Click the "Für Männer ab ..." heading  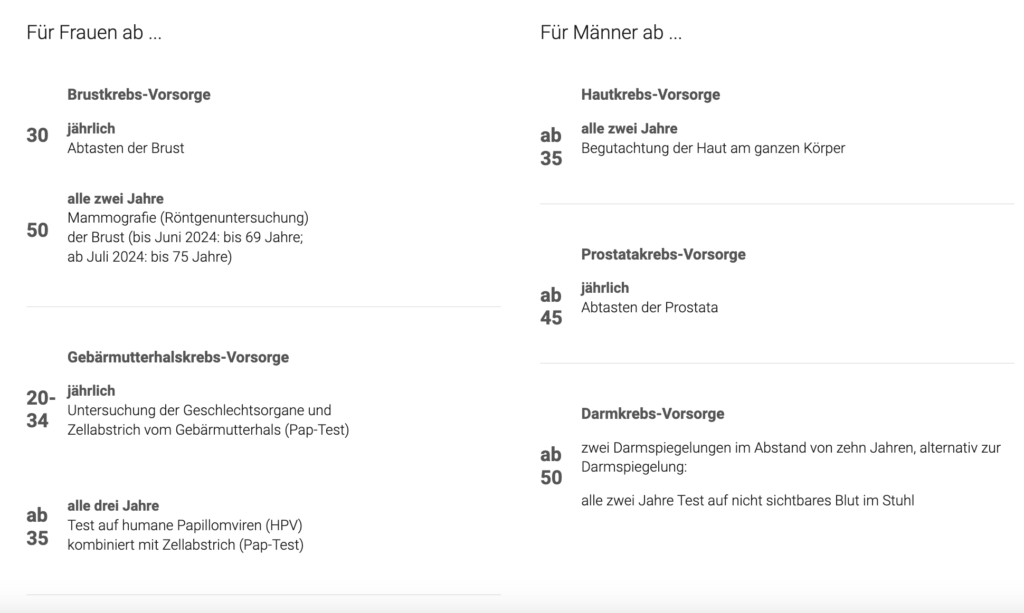pyautogui.click(x=611, y=33)
